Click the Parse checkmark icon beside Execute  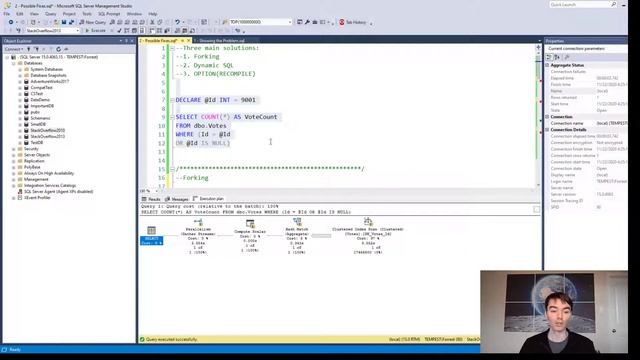119,31
